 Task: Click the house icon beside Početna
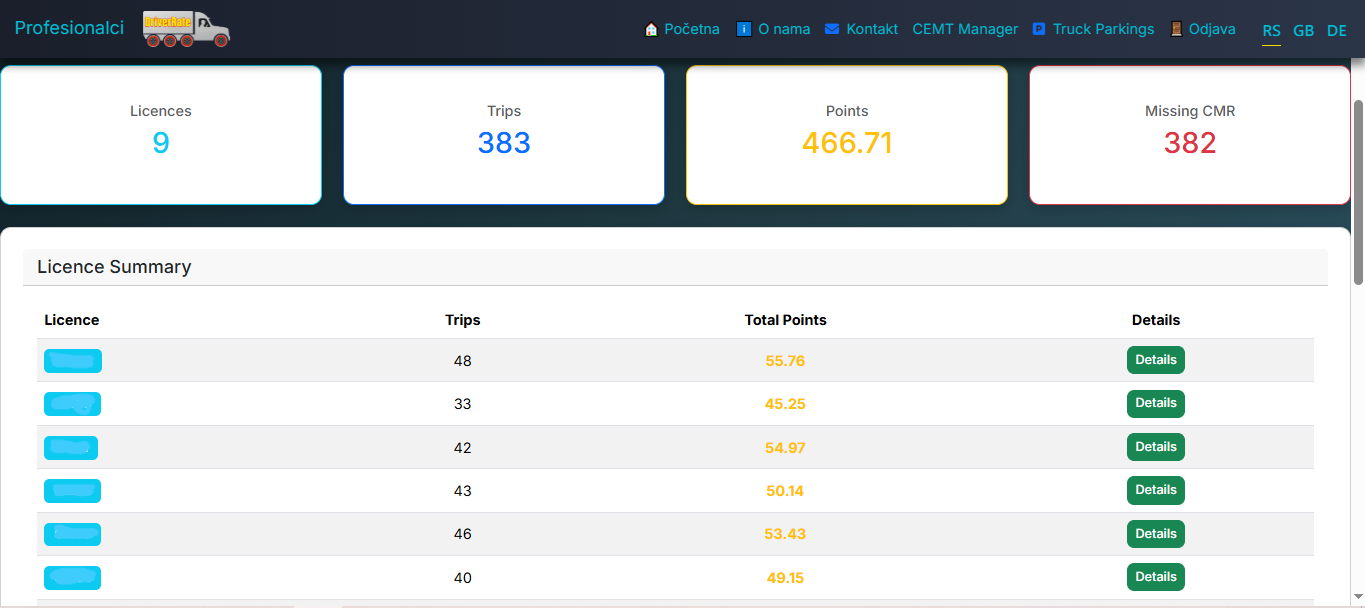tap(651, 29)
